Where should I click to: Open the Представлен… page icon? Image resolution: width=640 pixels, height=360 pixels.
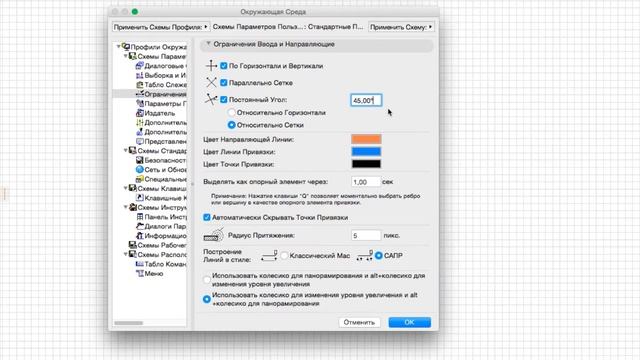click(139, 141)
